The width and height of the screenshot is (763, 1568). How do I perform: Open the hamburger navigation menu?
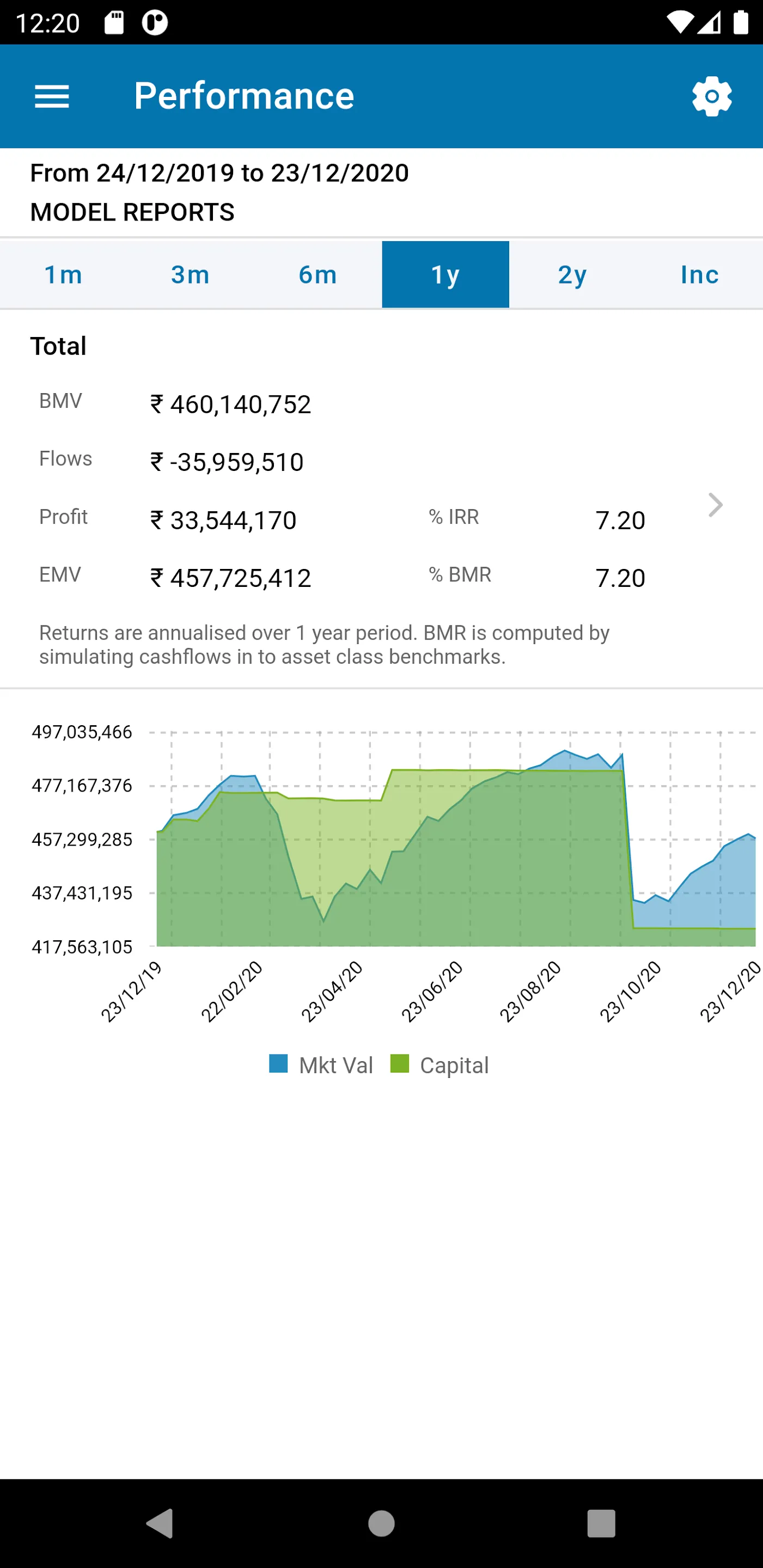tap(52, 96)
